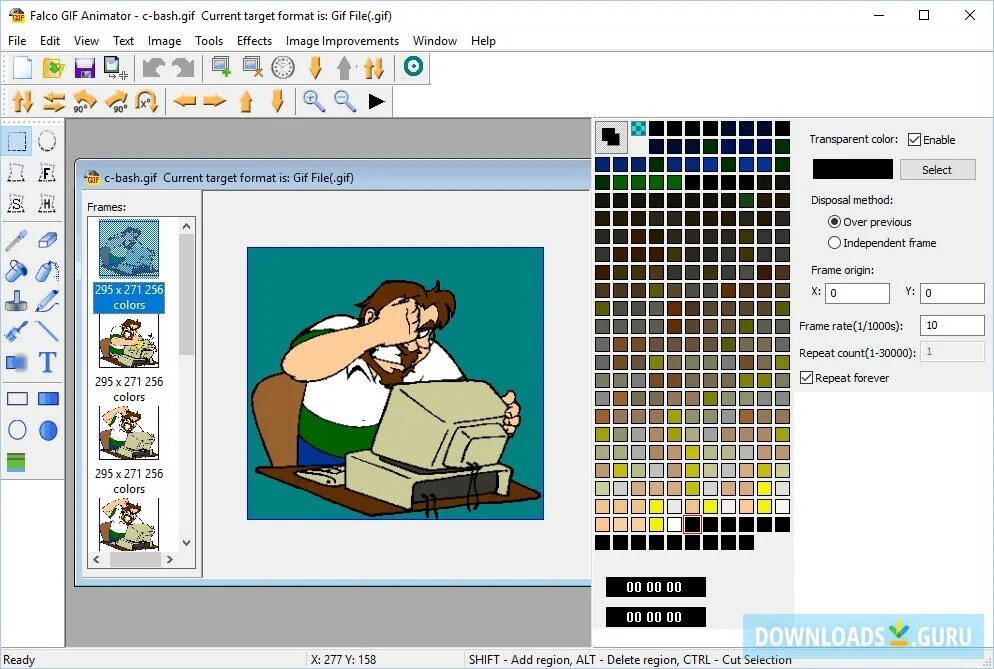
Task: Save using the purple floppy disk icon
Action: tap(84, 67)
